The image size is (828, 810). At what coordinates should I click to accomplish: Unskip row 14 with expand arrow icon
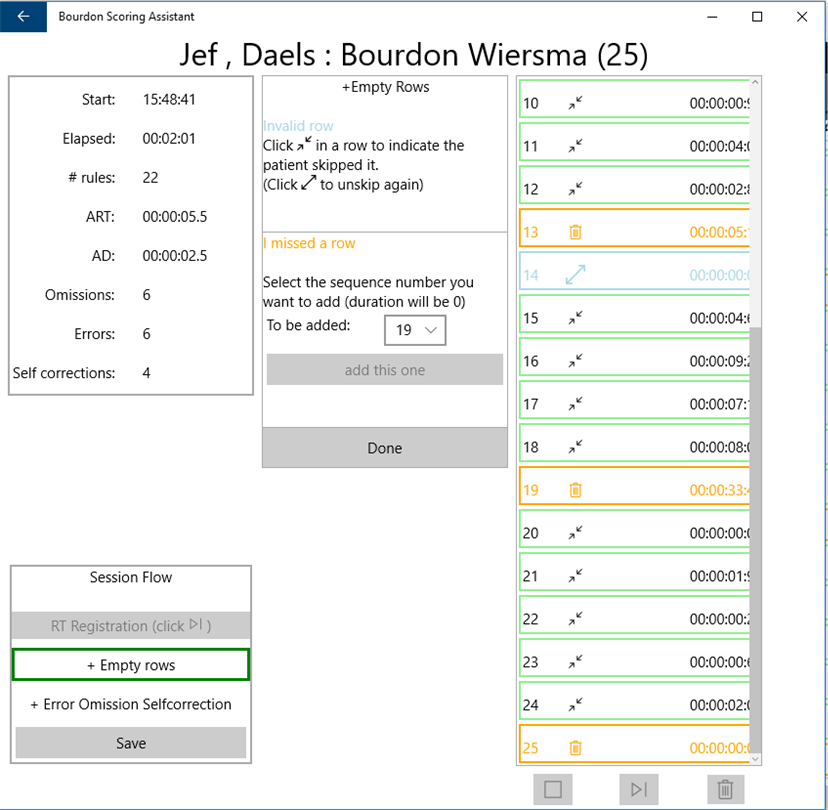[x=576, y=275]
